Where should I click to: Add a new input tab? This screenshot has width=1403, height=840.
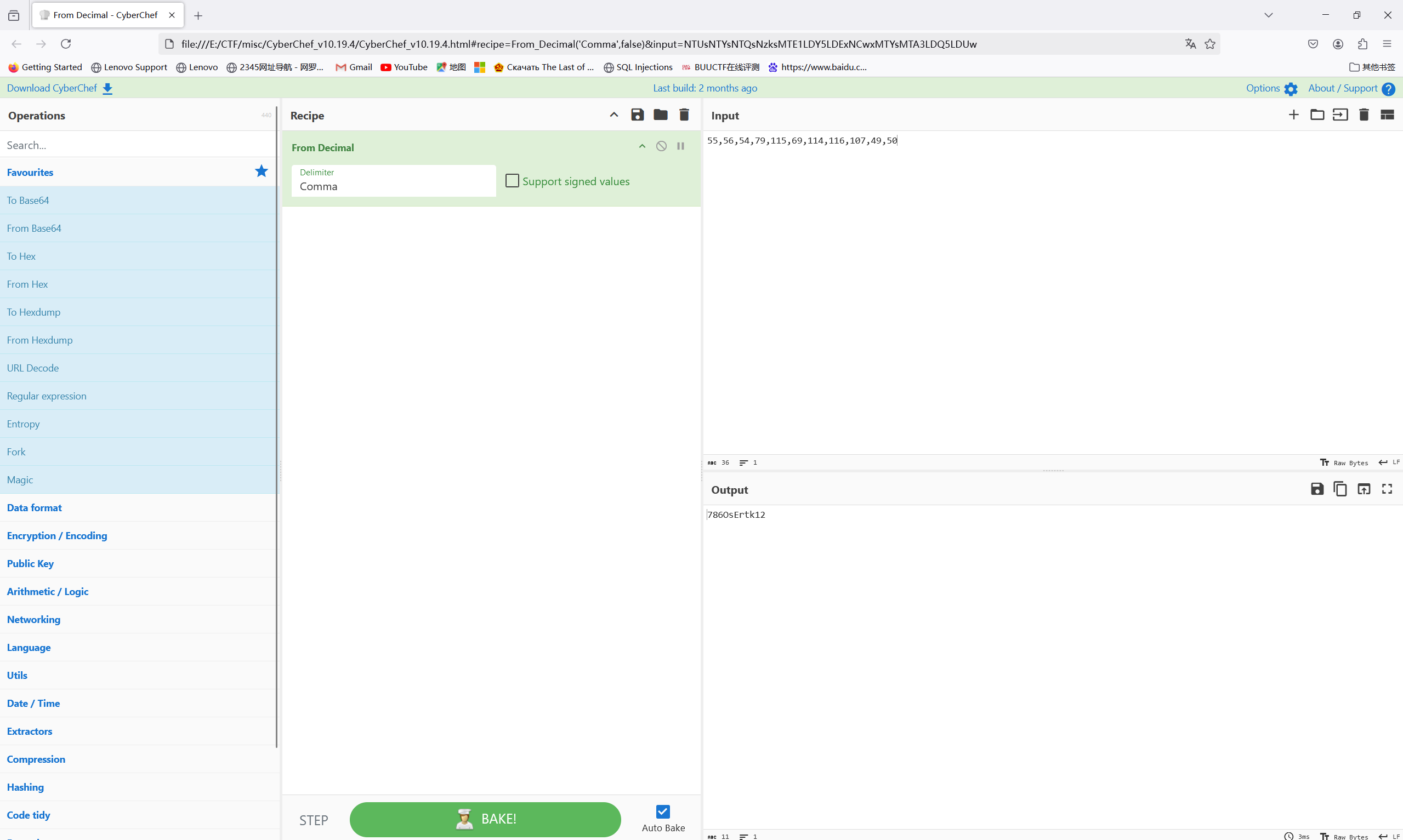(x=1293, y=115)
